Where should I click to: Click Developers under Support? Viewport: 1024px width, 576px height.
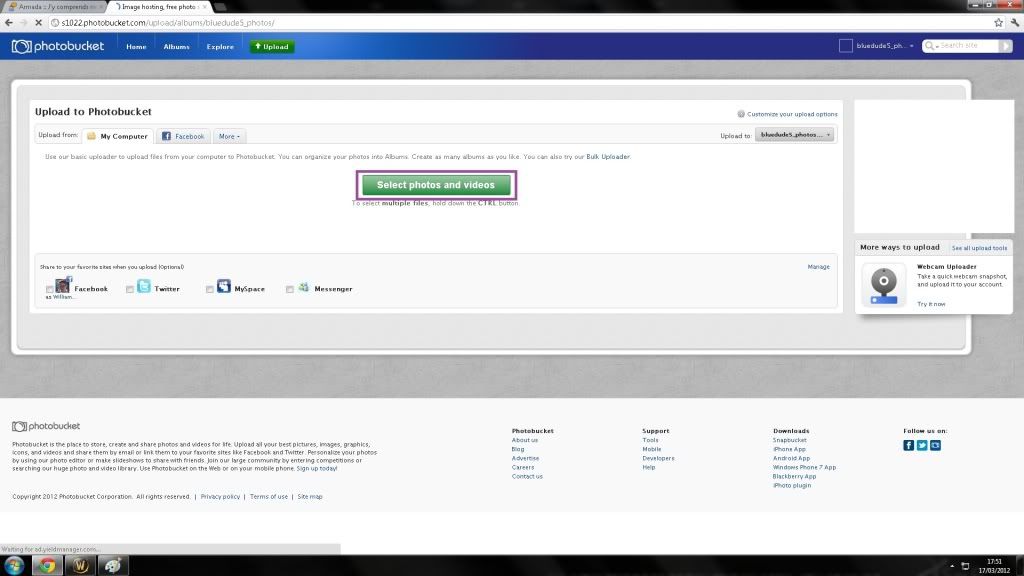[x=658, y=458]
